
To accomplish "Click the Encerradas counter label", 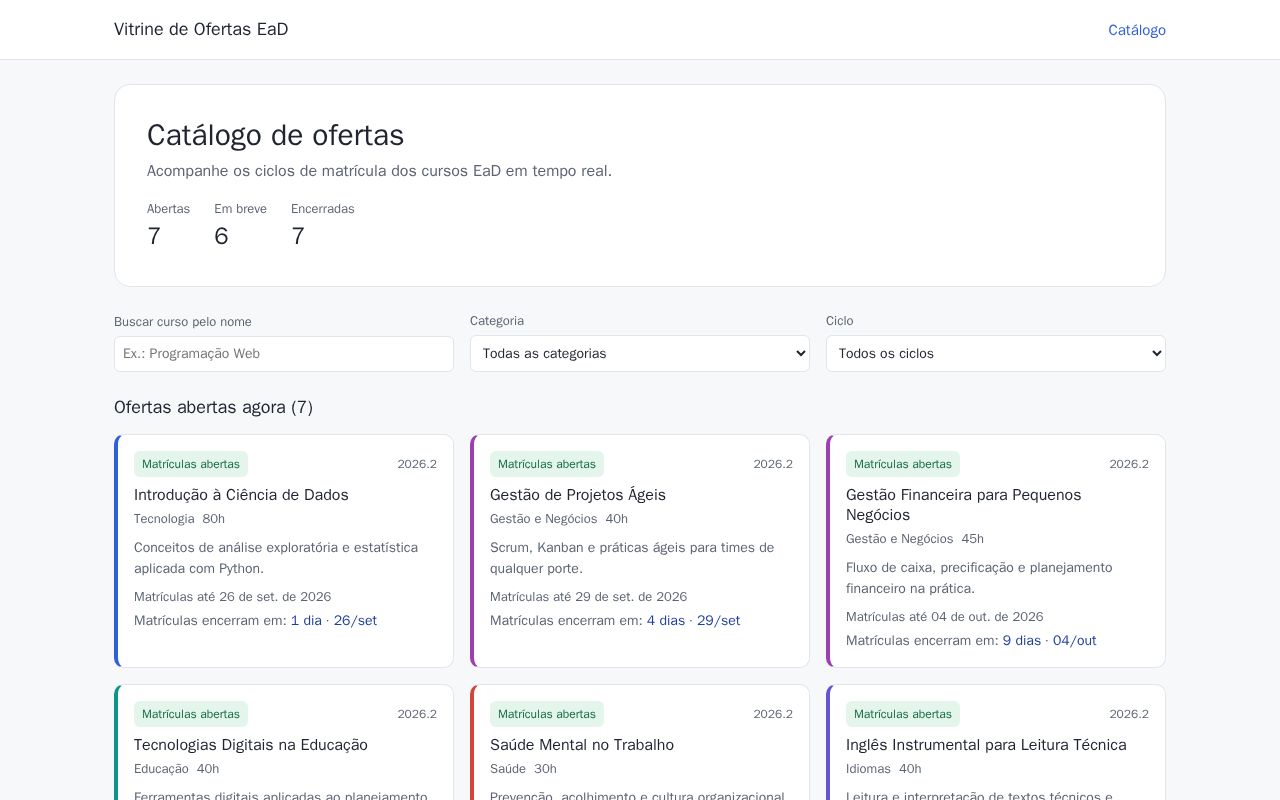I will (x=323, y=209).
